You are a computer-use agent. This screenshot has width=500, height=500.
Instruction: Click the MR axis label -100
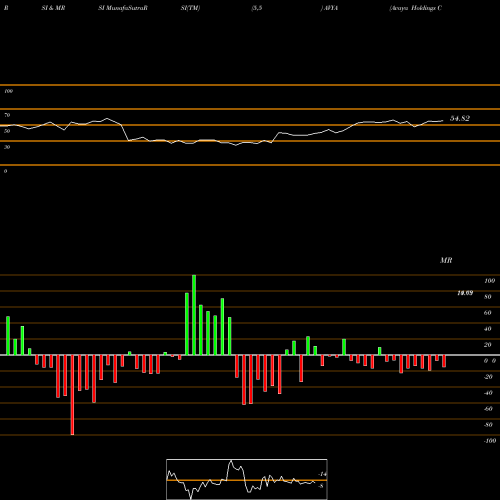click(x=490, y=441)
